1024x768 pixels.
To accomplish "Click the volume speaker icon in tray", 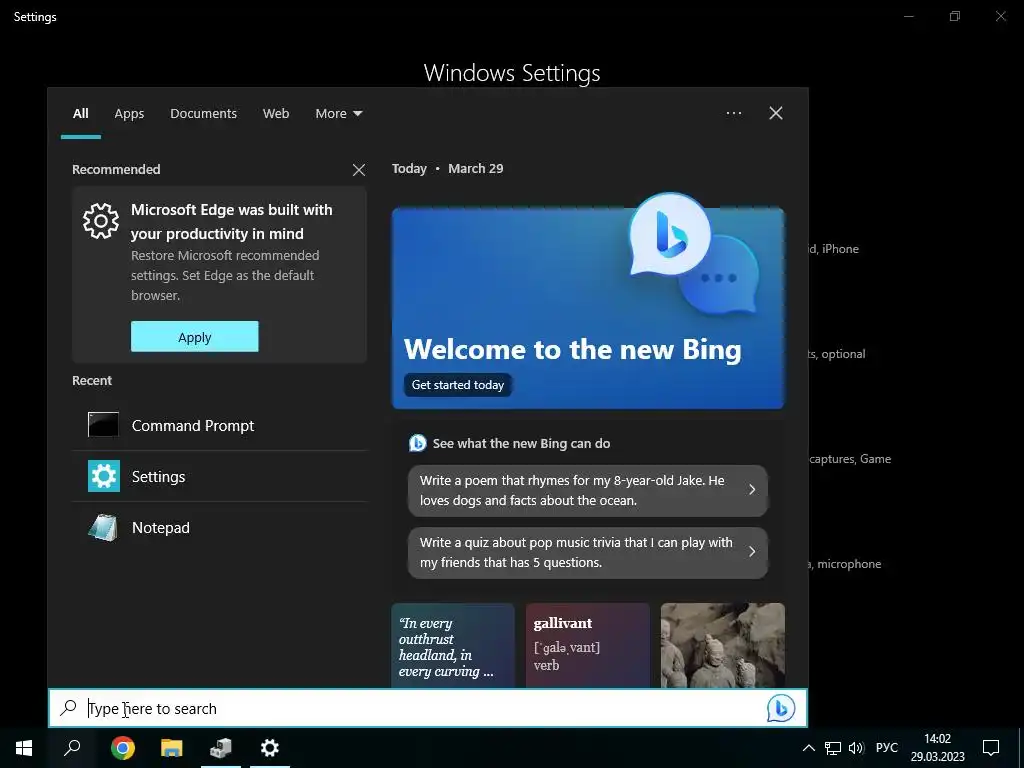I will click(x=856, y=748).
